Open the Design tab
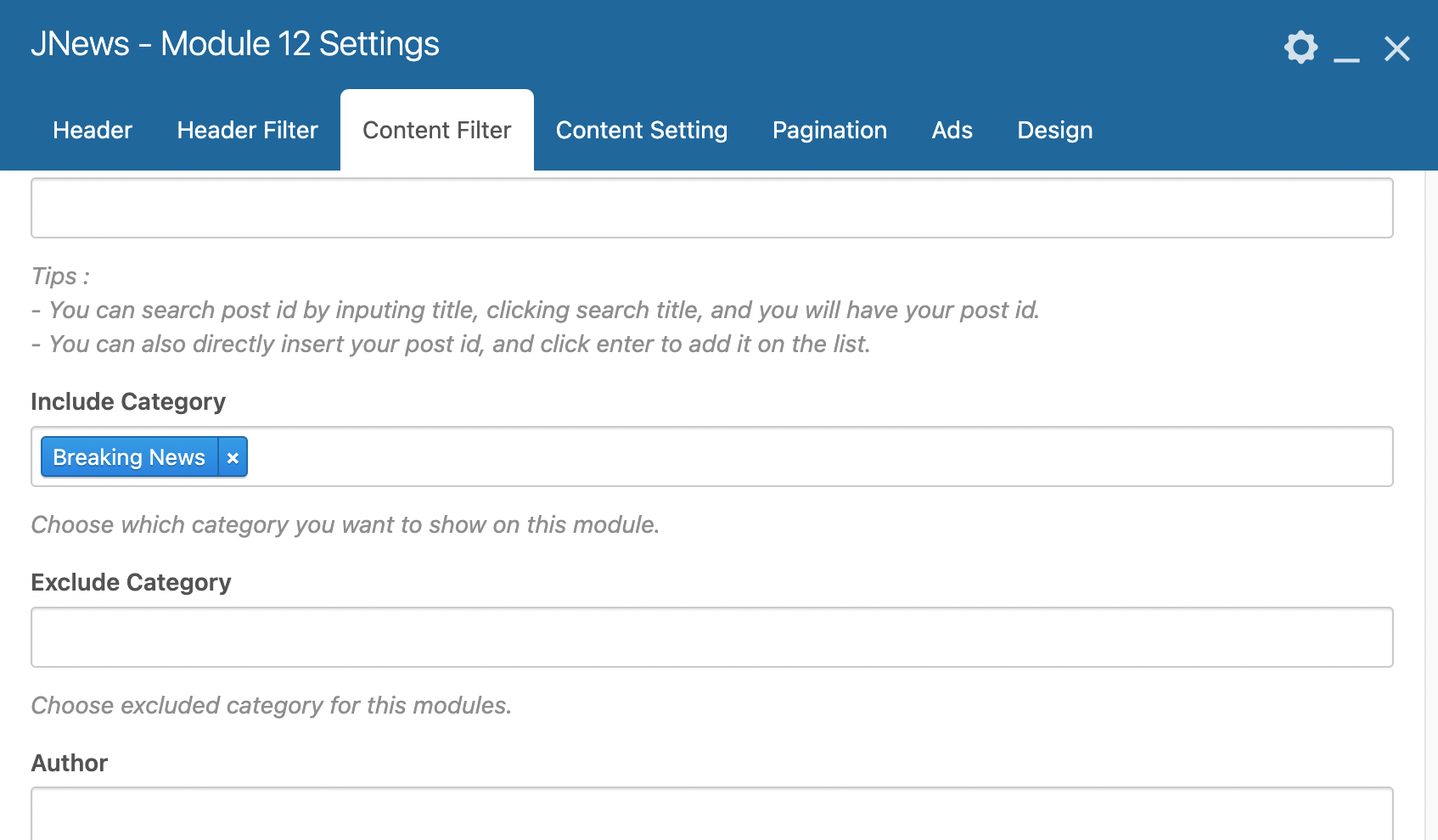Screen dimensions: 1438x840 1055,130
